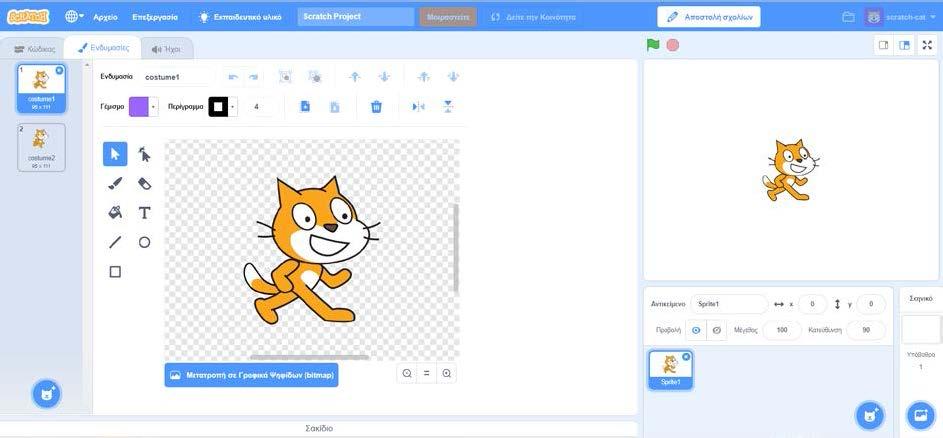Select the Brush tool

pos(115,184)
